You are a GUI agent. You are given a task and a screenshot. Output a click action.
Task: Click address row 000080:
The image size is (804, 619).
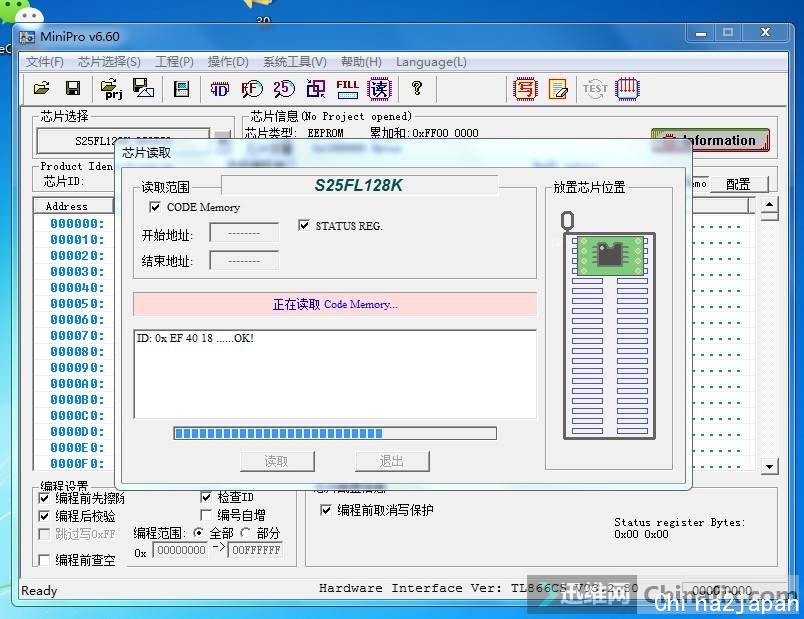click(x=77, y=352)
